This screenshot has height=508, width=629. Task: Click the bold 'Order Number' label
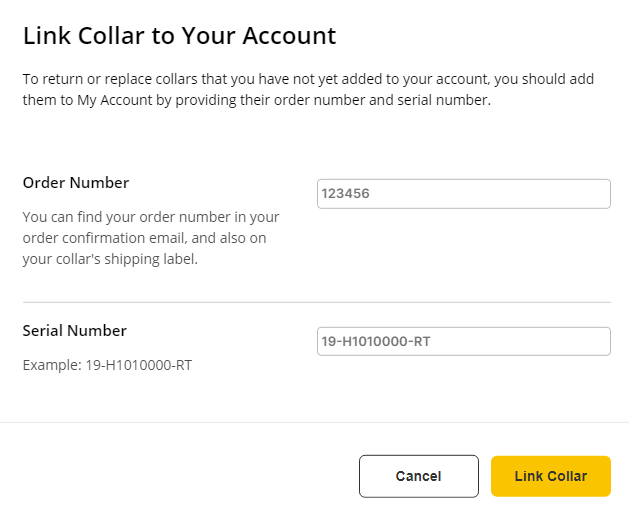pos(76,183)
